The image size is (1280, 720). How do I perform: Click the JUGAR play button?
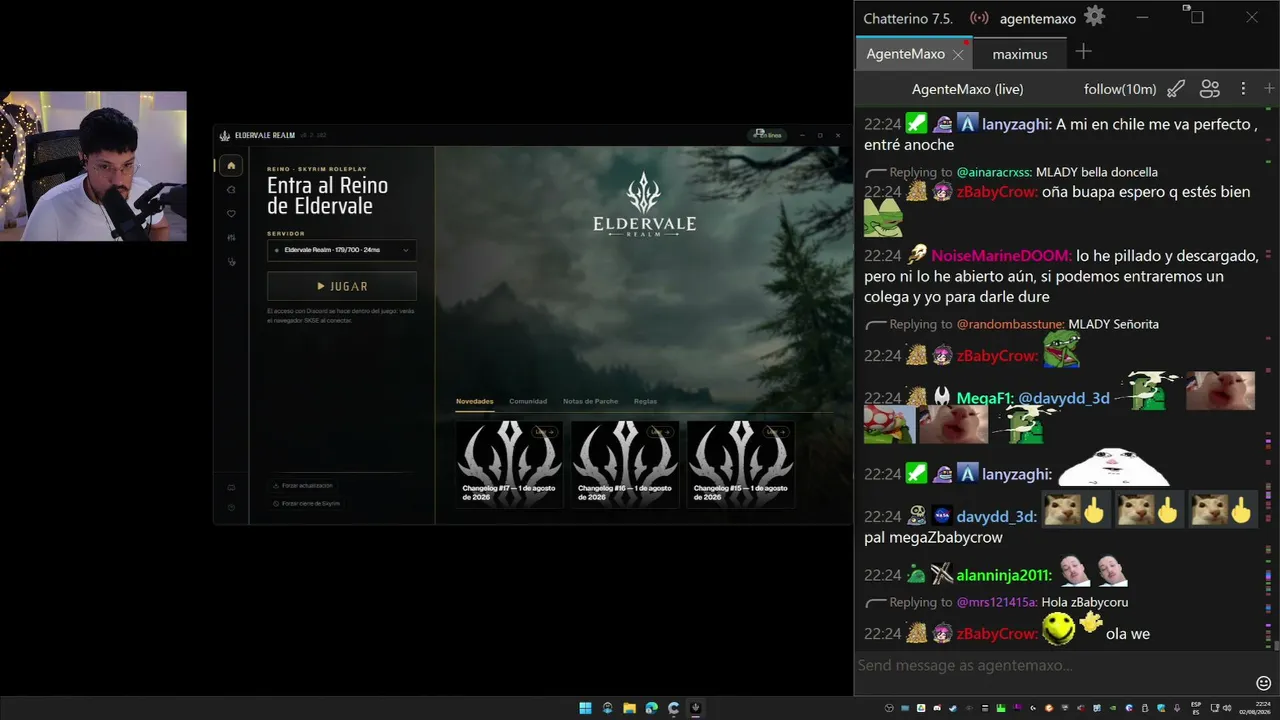pyautogui.click(x=342, y=286)
